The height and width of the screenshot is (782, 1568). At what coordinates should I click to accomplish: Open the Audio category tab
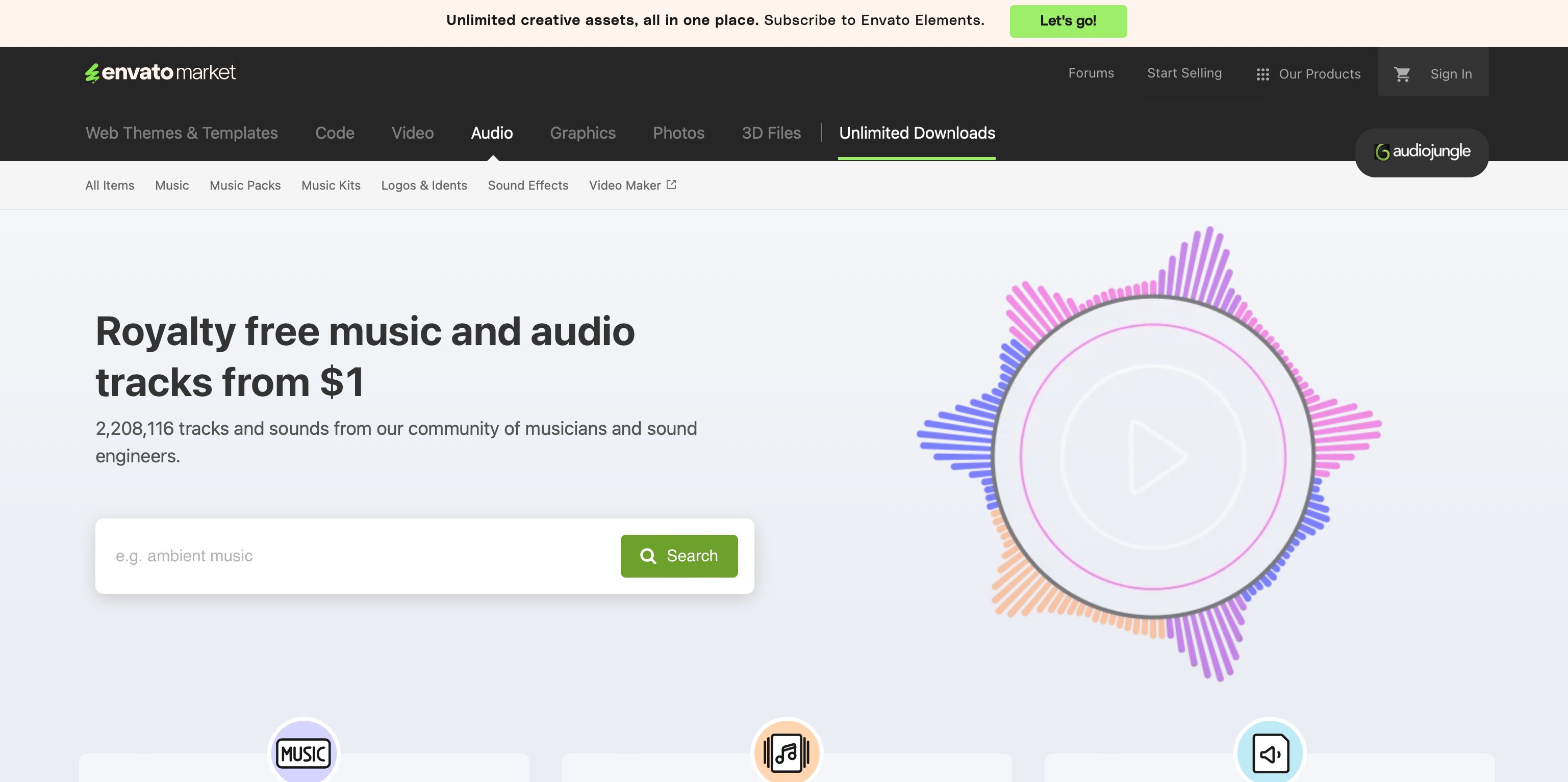[491, 133]
